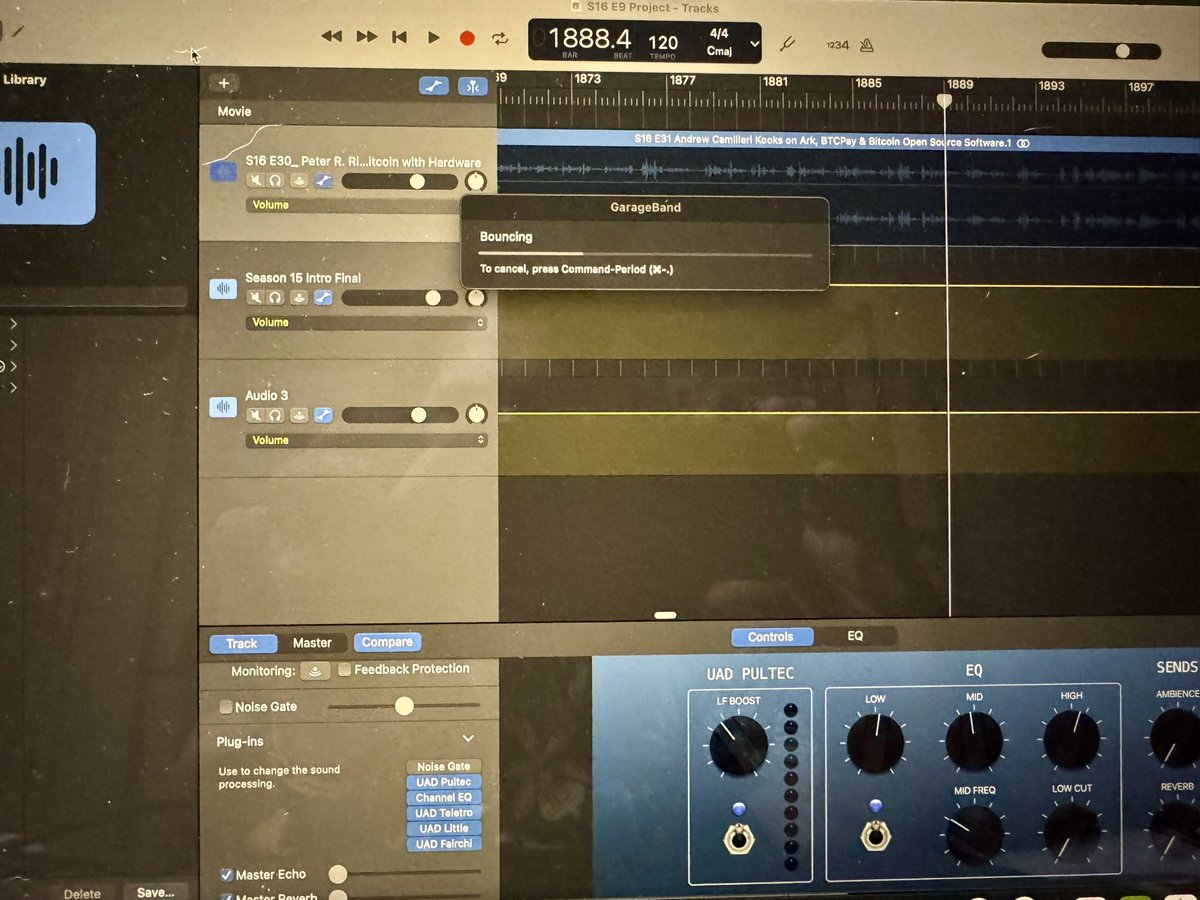Flip the UAD Pultec toggle switch
Viewport: 1200px width, 900px height.
coord(738,838)
